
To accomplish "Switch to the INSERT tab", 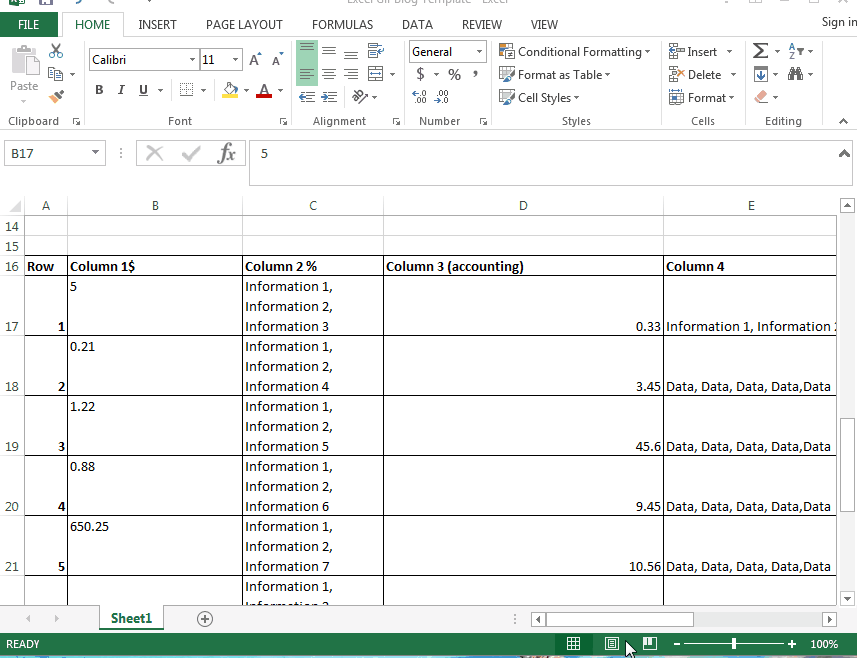I will tap(157, 25).
